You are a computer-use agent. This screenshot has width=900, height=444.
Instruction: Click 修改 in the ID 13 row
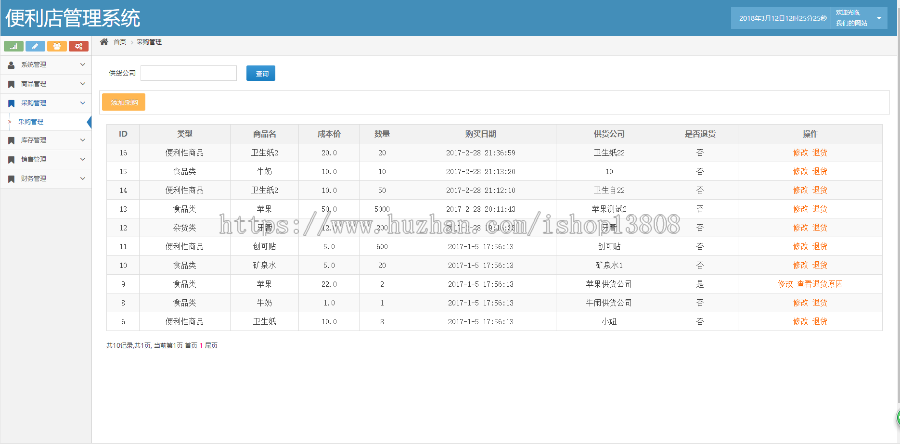[x=800, y=209]
